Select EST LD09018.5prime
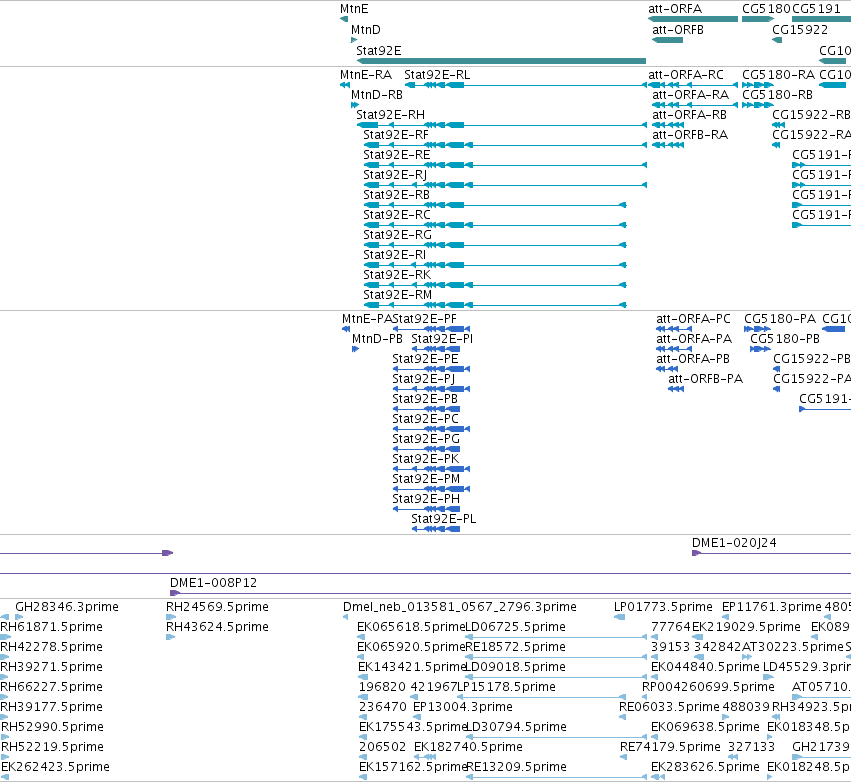The width and height of the screenshot is (851, 782). tap(516, 667)
